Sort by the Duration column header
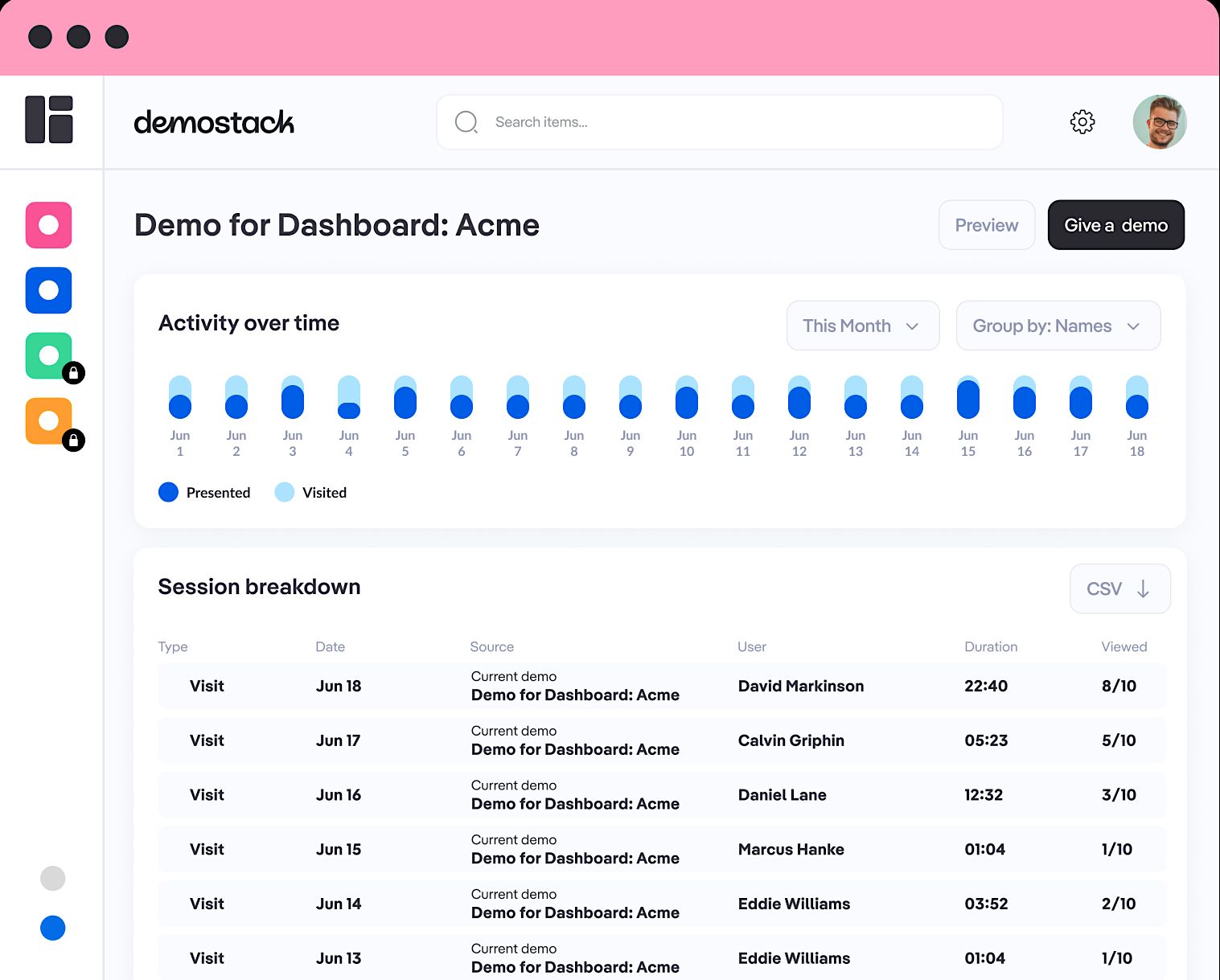Image resolution: width=1220 pixels, height=980 pixels. click(991, 647)
